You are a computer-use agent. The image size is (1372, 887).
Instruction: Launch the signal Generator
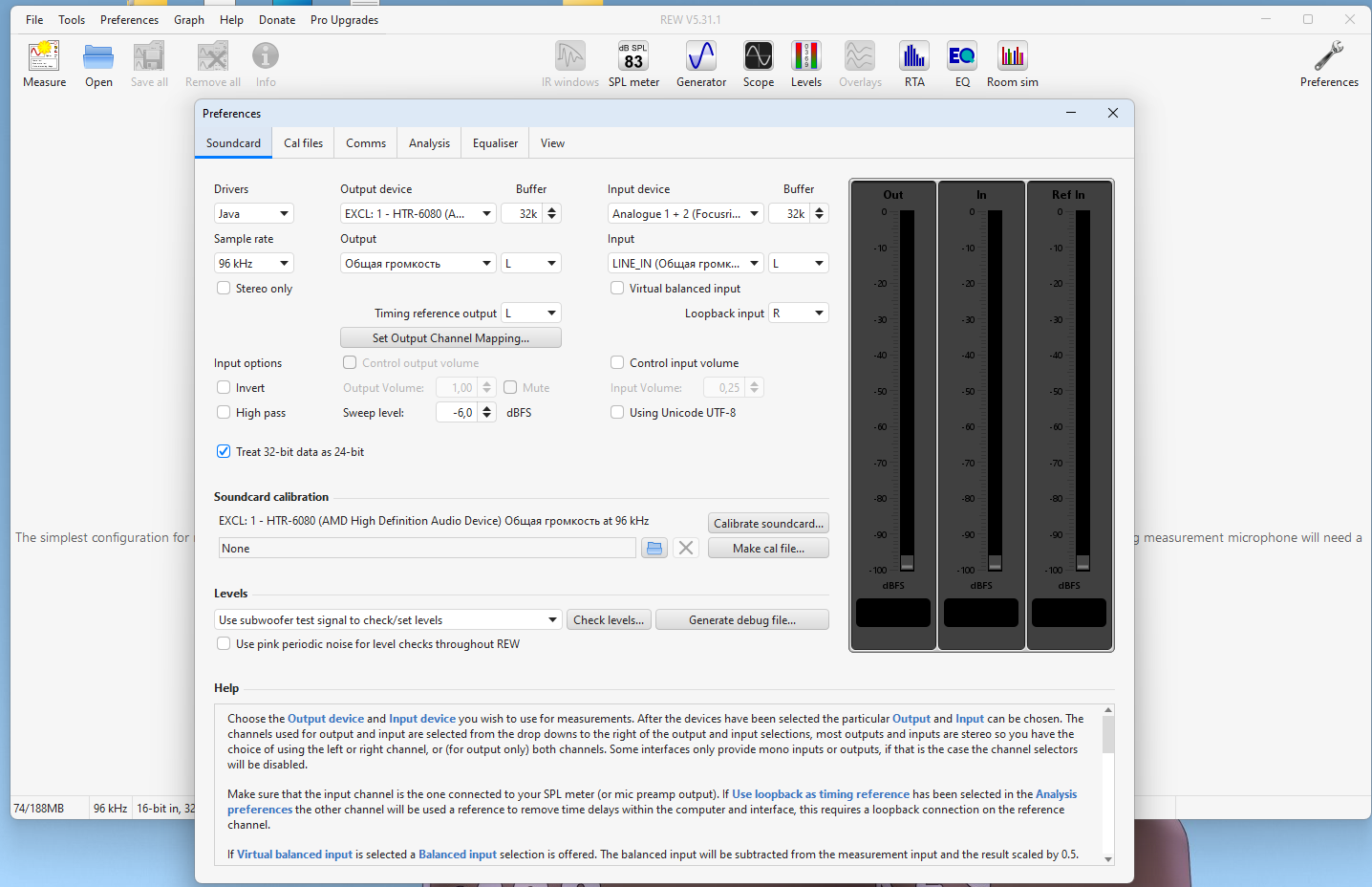click(x=701, y=64)
